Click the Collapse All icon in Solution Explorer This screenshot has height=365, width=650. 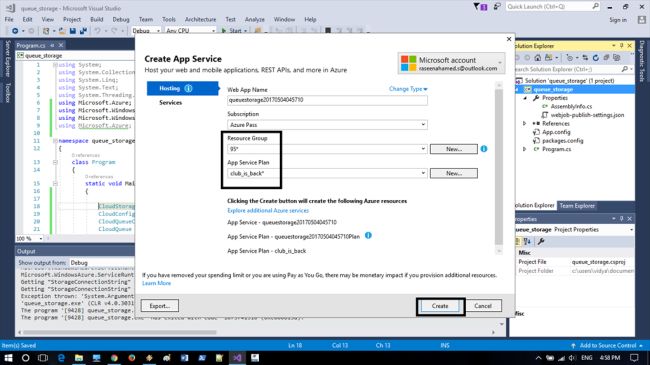[x=606, y=58]
